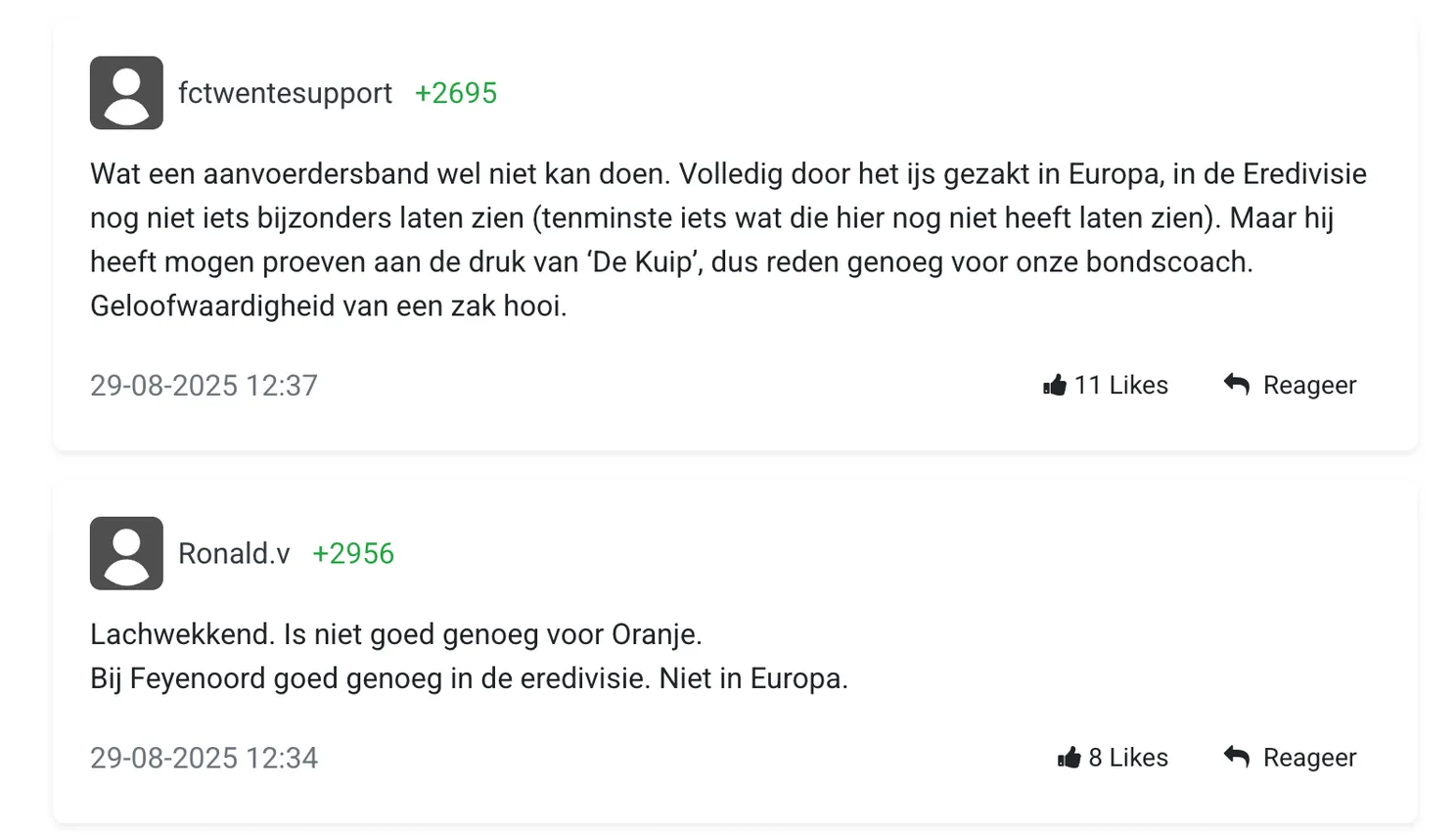Click Reageer on fctwentesupport's comment
The image size is (1456, 837).
pos(1309,384)
